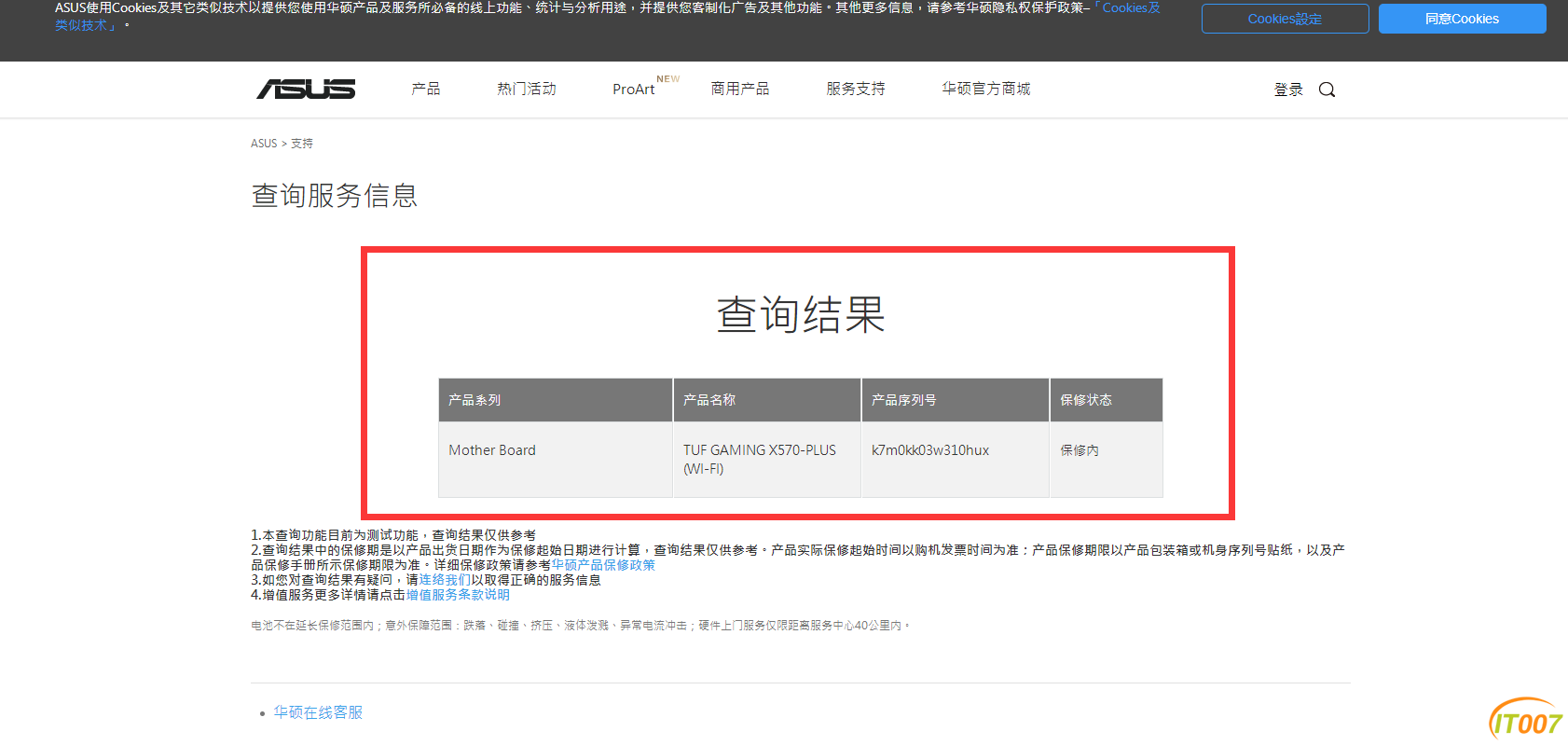The image size is (1568, 745).
Task: Select the 保修内 status cell
Action: (x=1107, y=460)
